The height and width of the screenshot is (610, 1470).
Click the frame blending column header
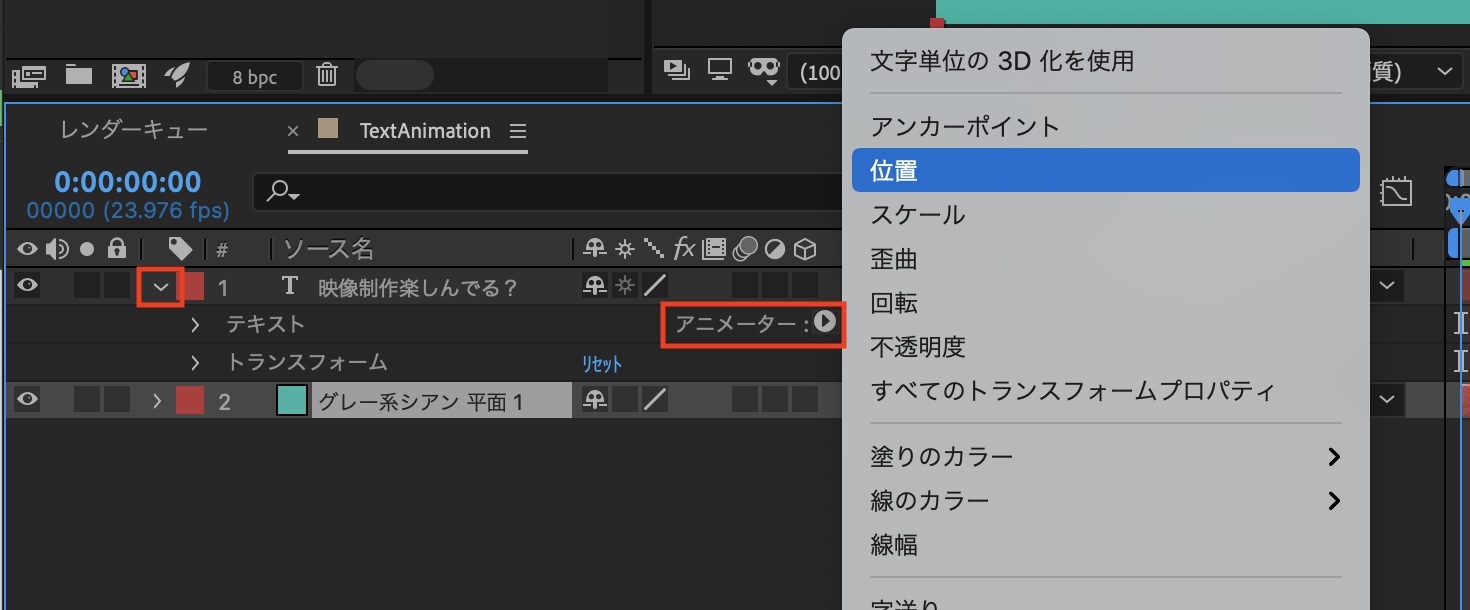714,248
